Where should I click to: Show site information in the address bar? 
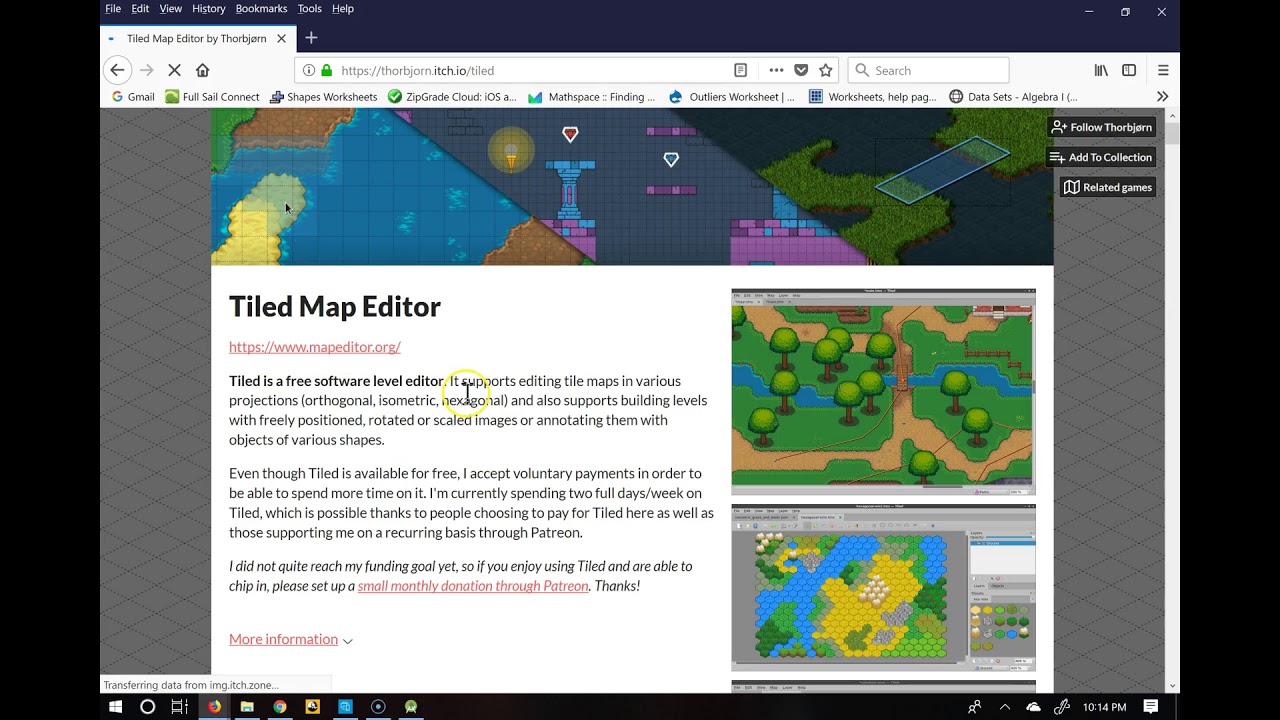tap(309, 70)
